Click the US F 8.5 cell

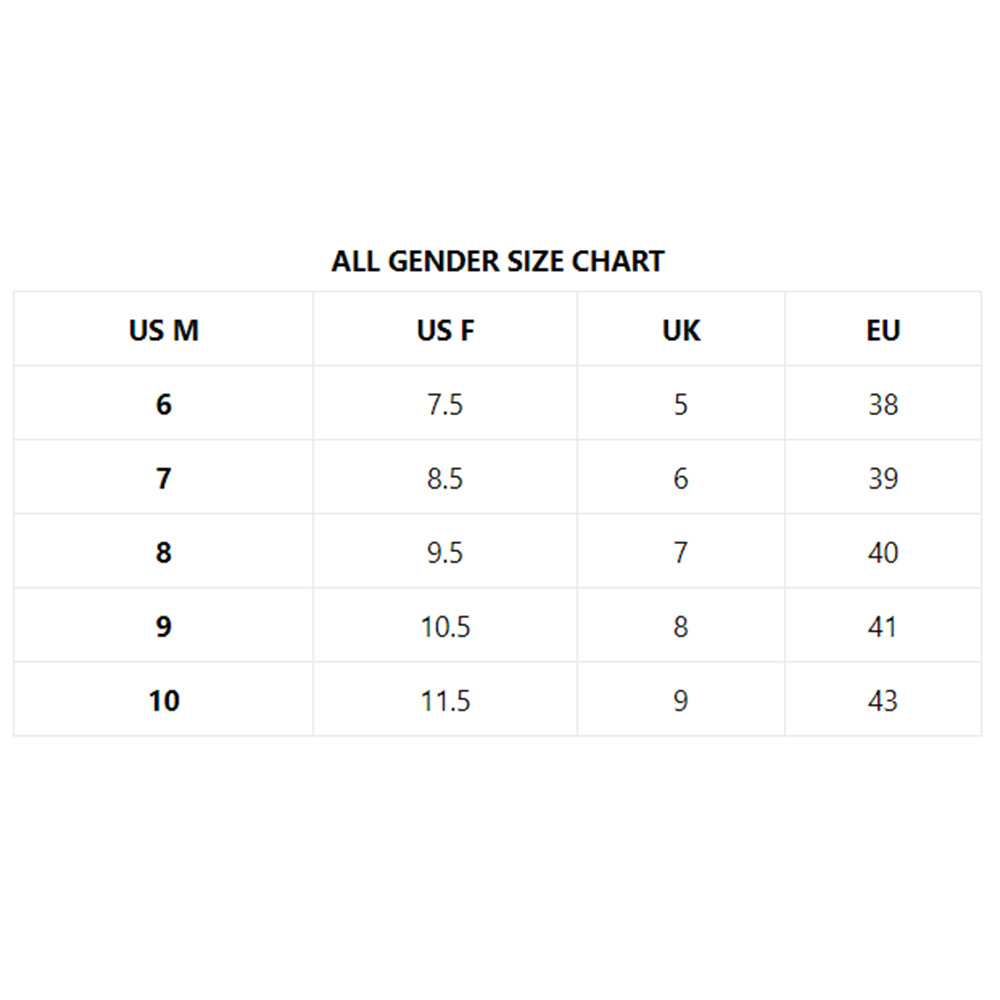pos(445,477)
